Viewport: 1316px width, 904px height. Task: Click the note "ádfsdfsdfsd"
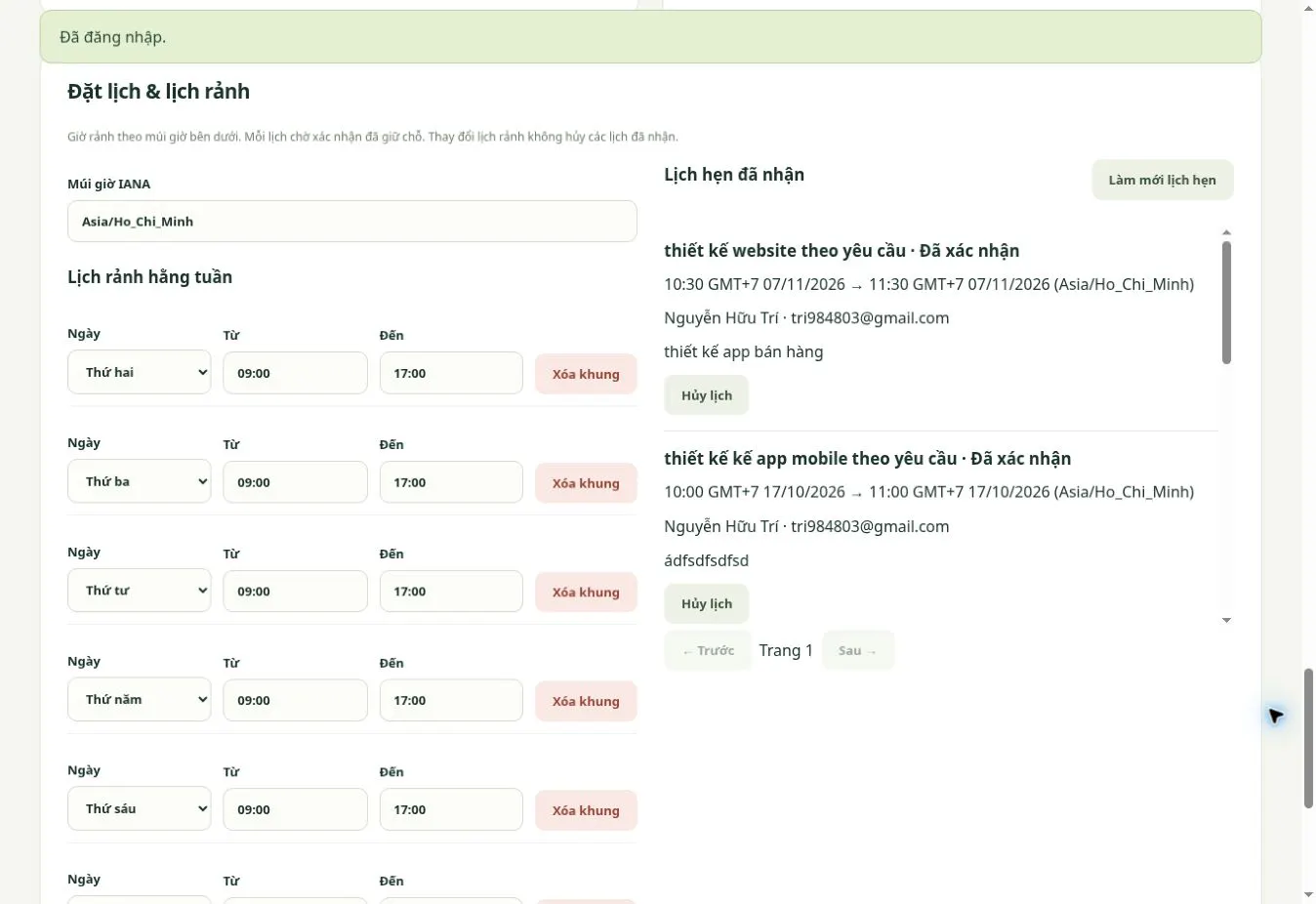(707, 560)
